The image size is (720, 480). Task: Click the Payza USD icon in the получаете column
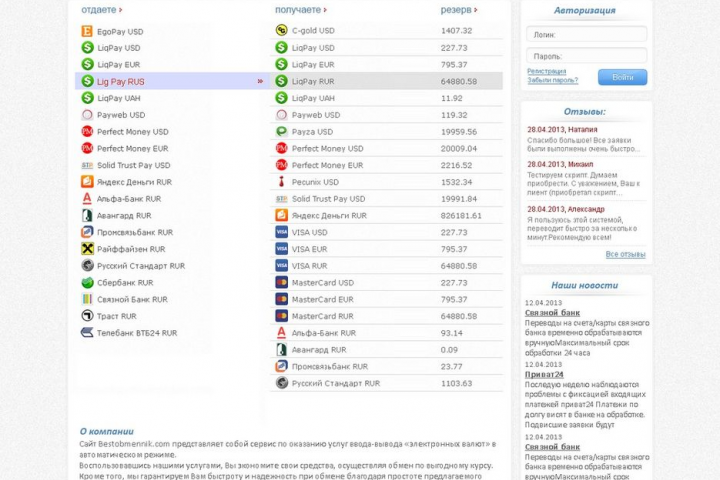click(x=281, y=132)
